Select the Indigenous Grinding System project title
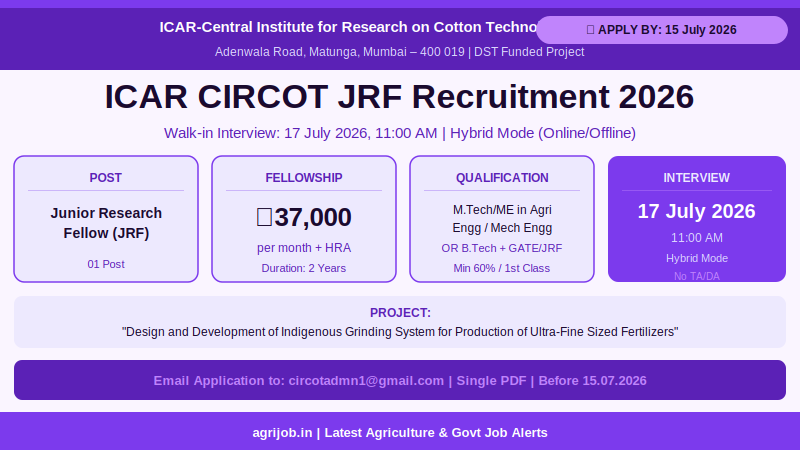The width and height of the screenshot is (800, 450). (x=400, y=332)
